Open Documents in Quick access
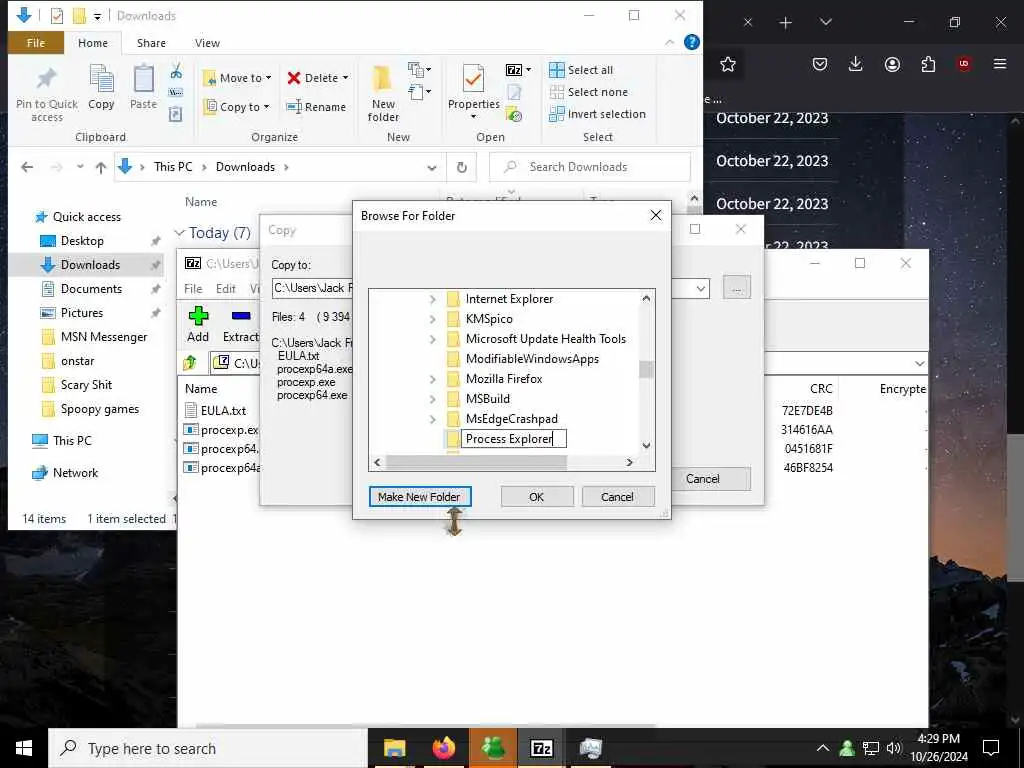This screenshot has width=1024, height=768. click(x=91, y=289)
